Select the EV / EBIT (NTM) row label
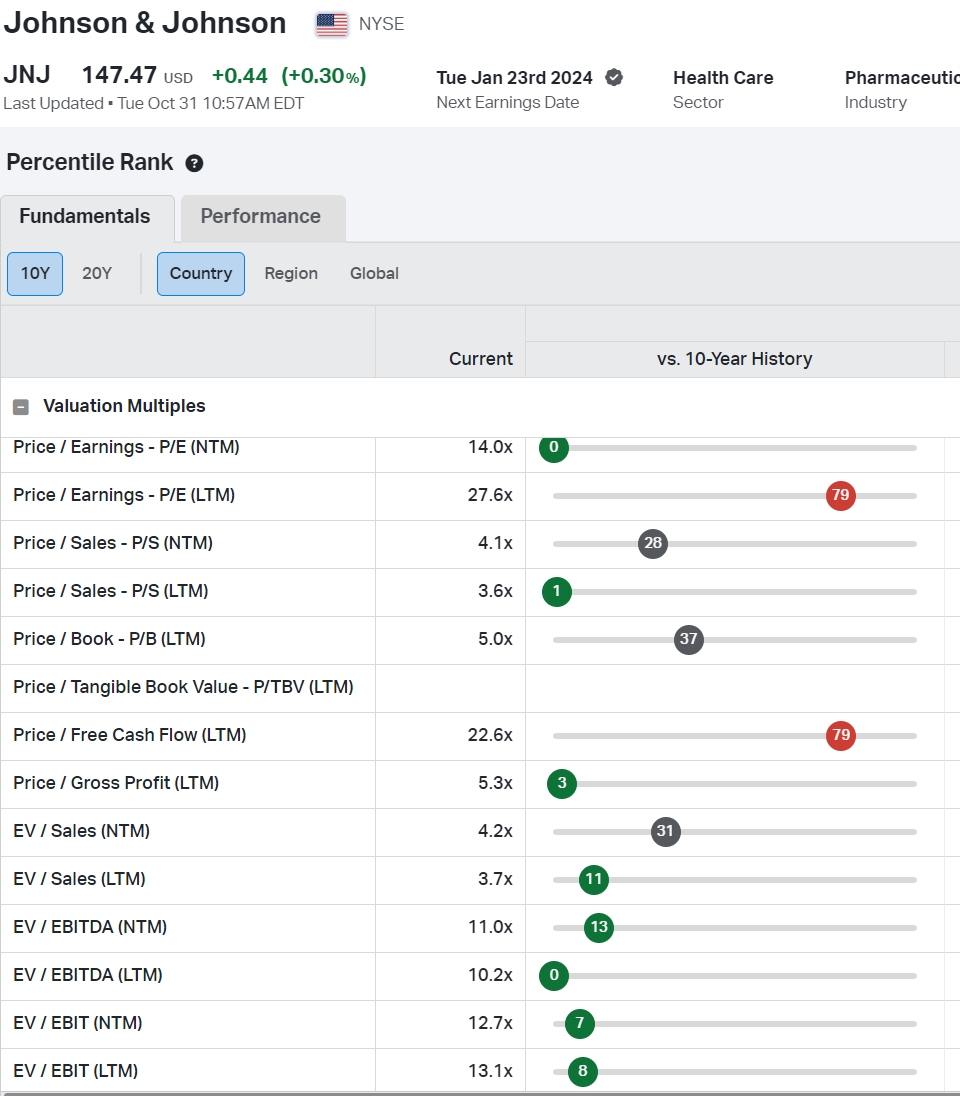This screenshot has height=1096, width=960. 78,1023
